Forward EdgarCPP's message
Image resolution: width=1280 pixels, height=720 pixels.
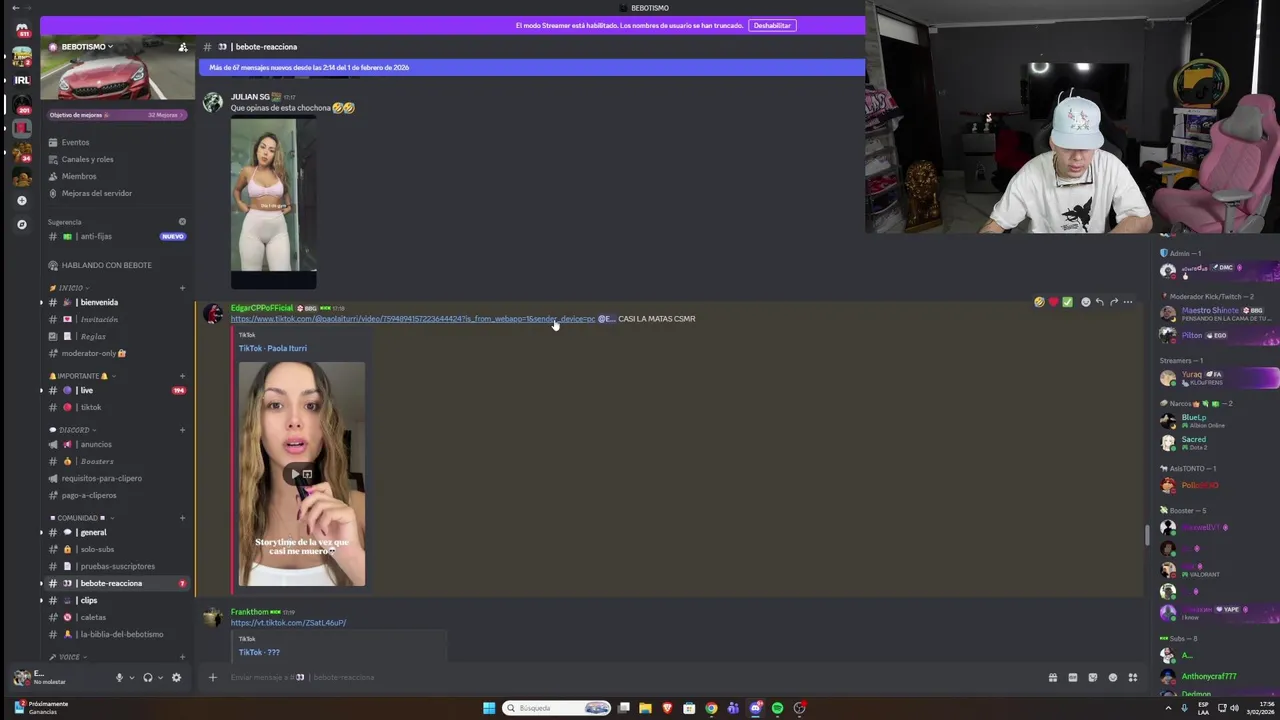point(1113,302)
